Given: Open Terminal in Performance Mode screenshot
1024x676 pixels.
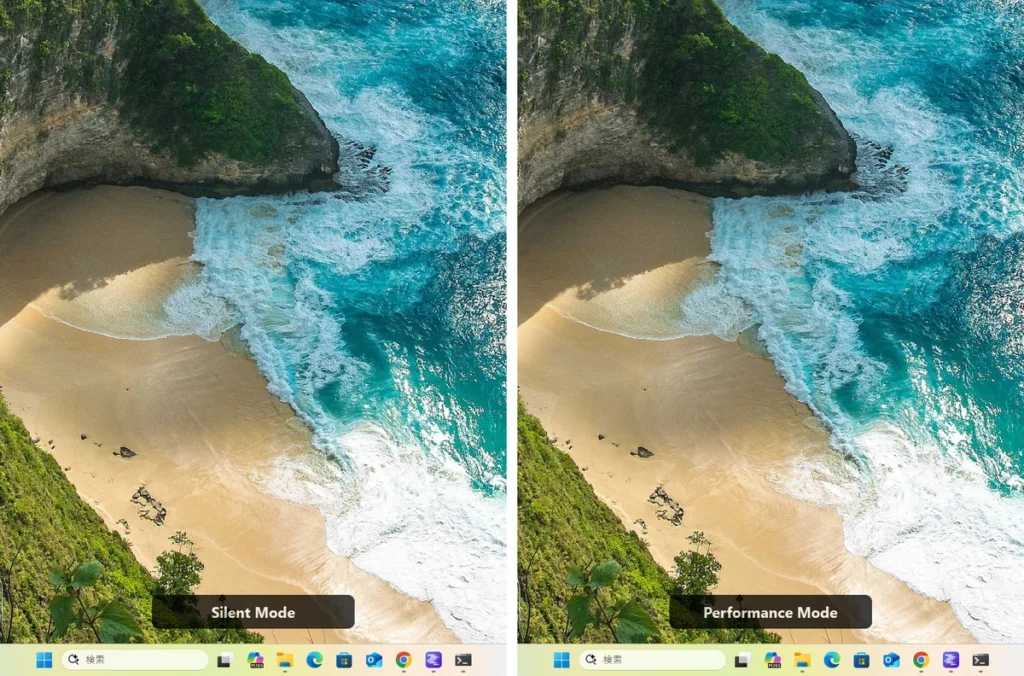Looking at the screenshot, I should pyautogui.click(x=980, y=660).
